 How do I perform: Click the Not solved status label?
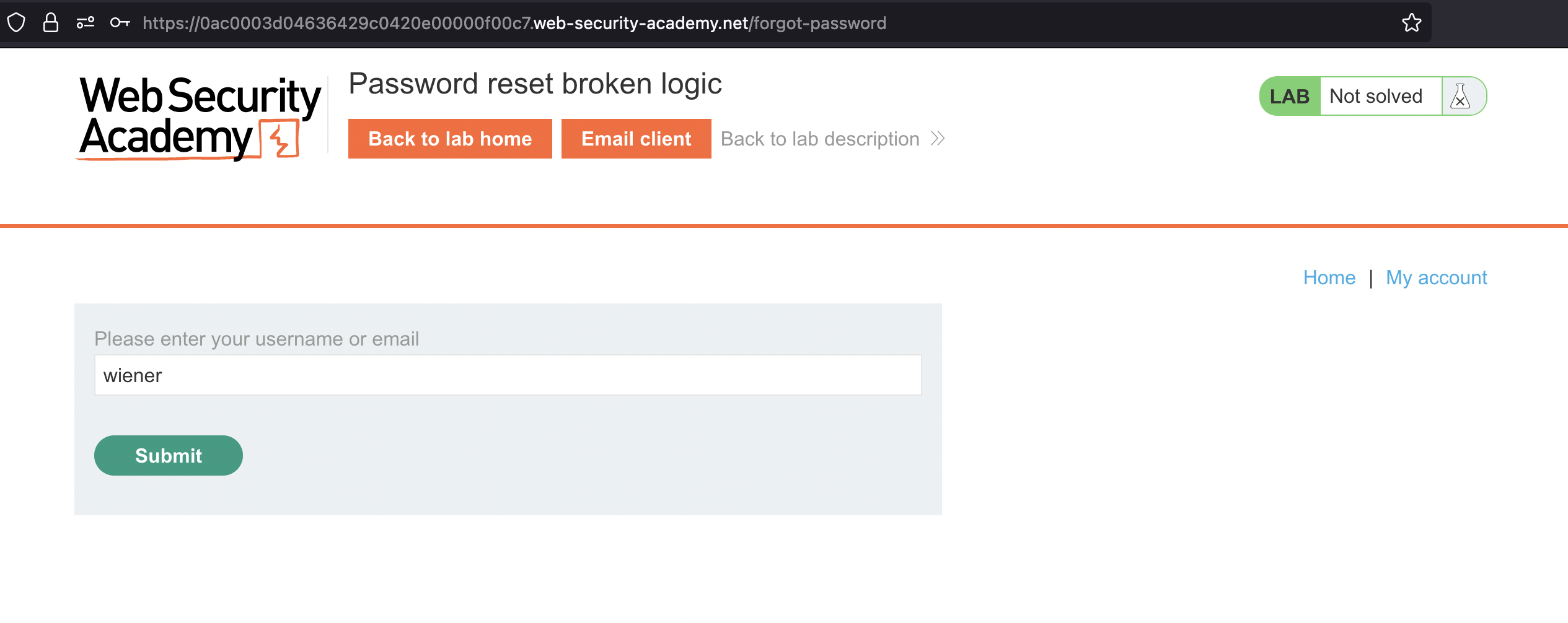coord(1375,97)
